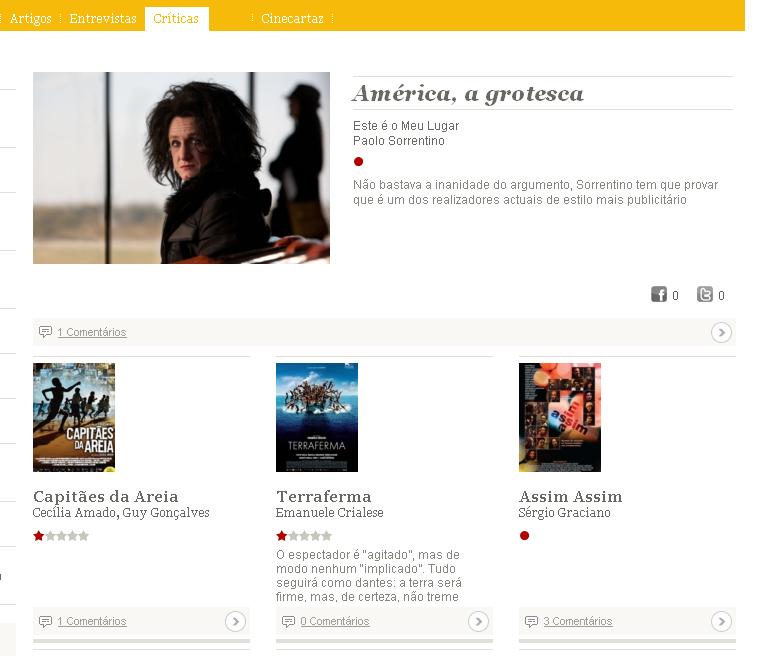Image resolution: width=763 pixels, height=656 pixels.
Task: Open the featured Sean Penn film still
Action: tap(182, 168)
